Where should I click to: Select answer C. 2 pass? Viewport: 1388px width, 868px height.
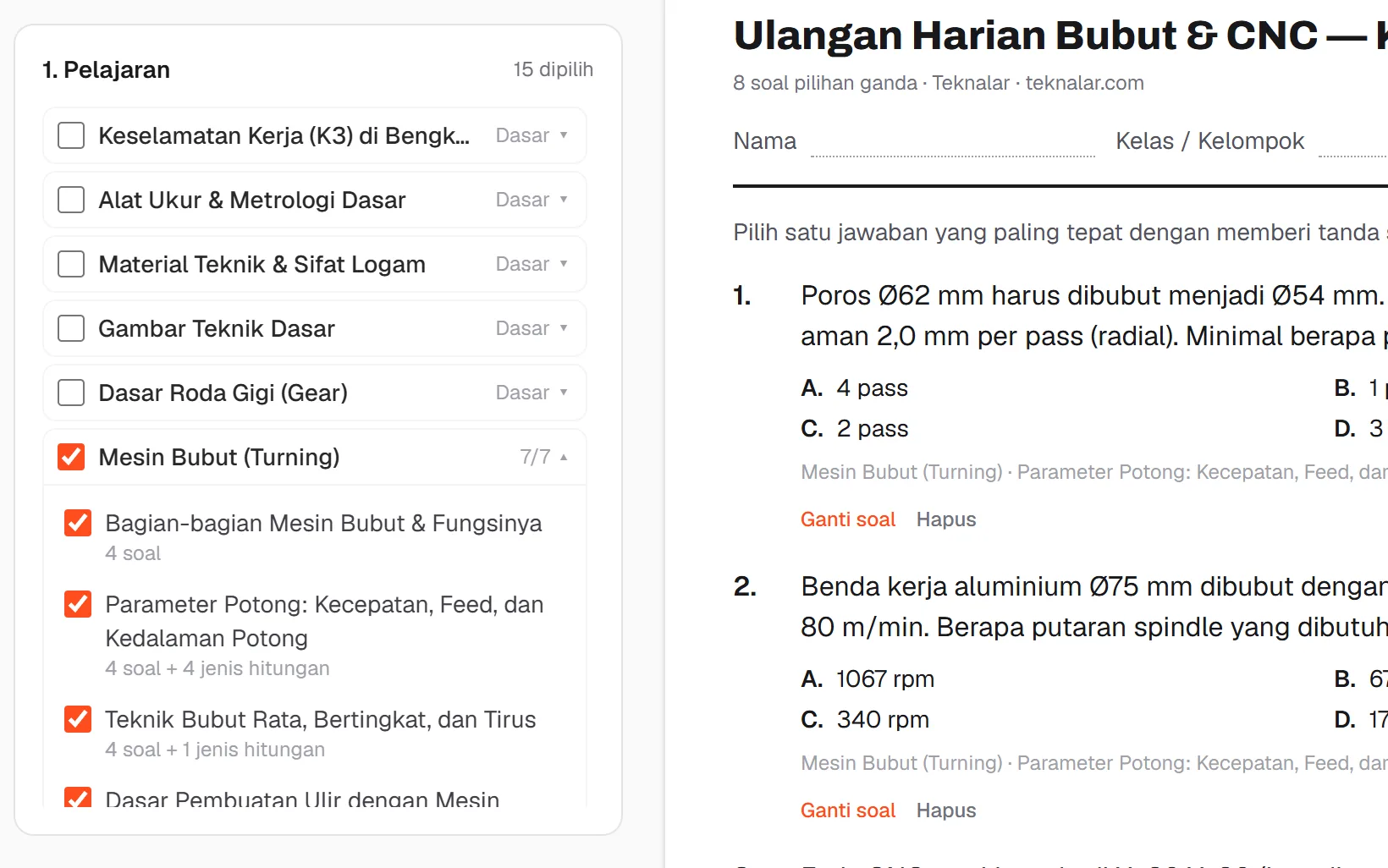(855, 428)
